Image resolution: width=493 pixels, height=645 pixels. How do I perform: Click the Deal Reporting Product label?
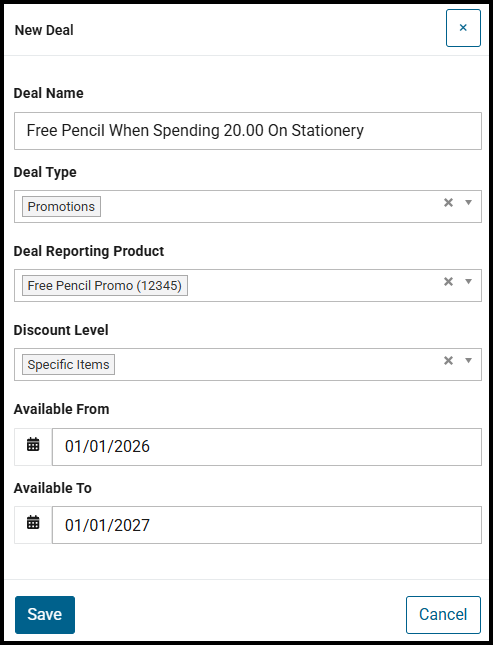pos(89,251)
